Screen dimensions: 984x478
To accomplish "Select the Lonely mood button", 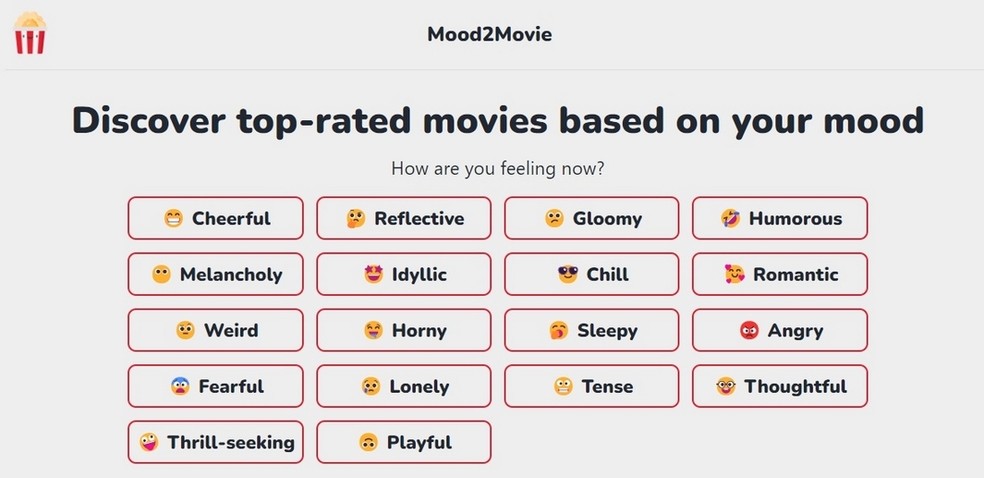I will (403, 386).
